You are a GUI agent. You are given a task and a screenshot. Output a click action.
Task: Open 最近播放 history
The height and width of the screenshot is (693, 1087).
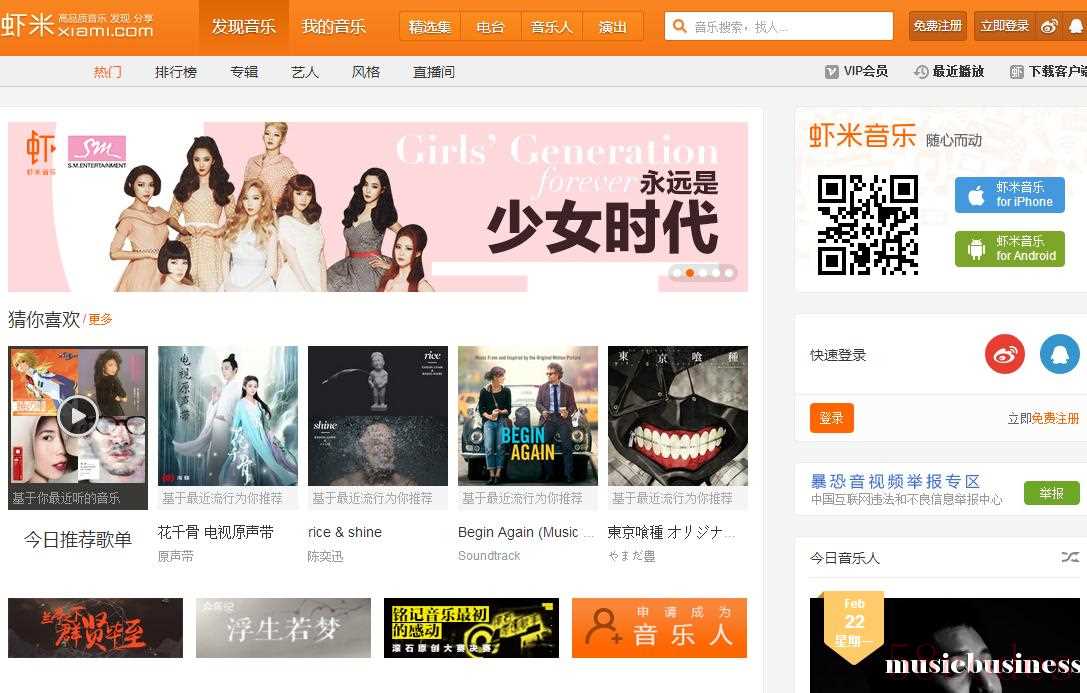click(949, 71)
